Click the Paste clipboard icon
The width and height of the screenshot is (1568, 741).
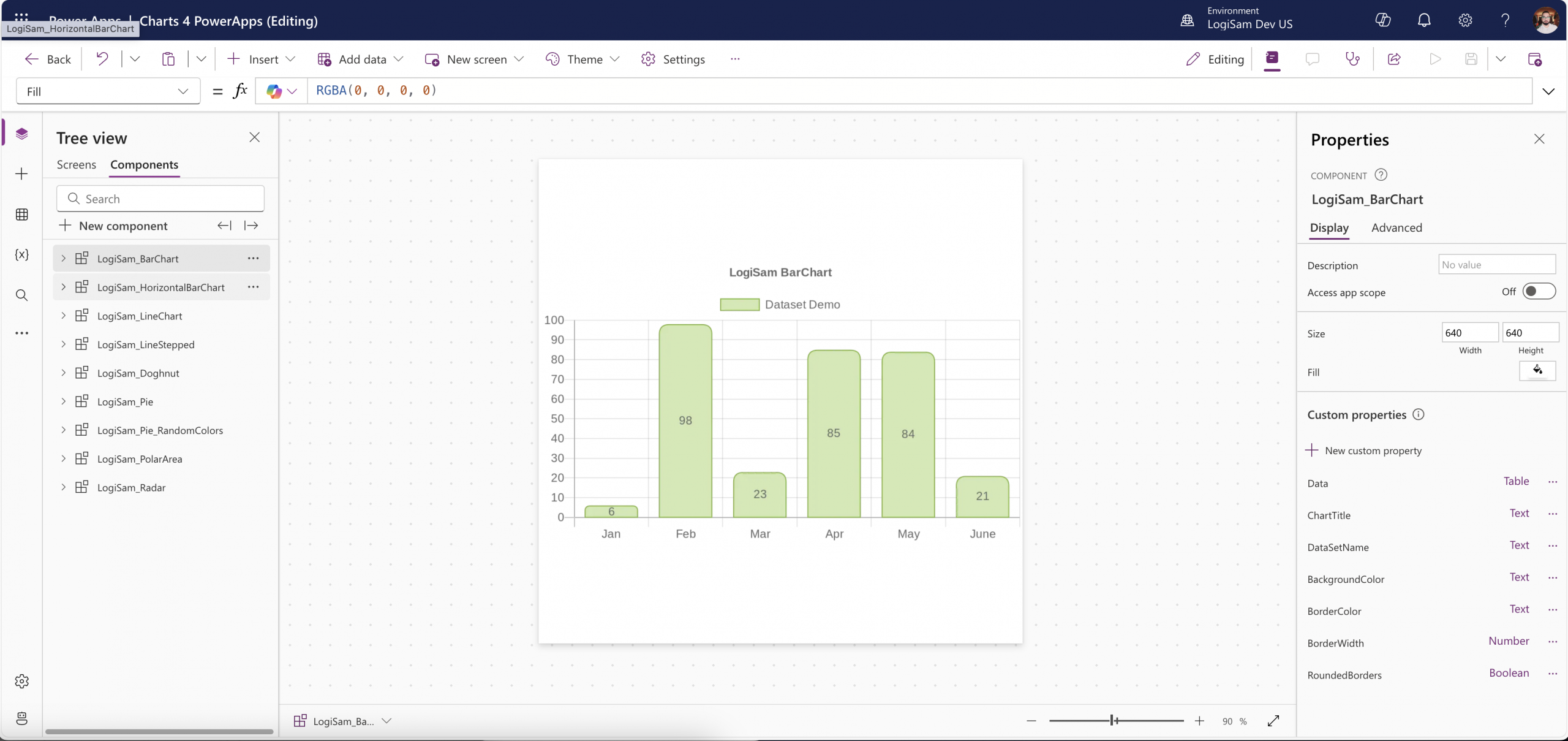pos(168,59)
